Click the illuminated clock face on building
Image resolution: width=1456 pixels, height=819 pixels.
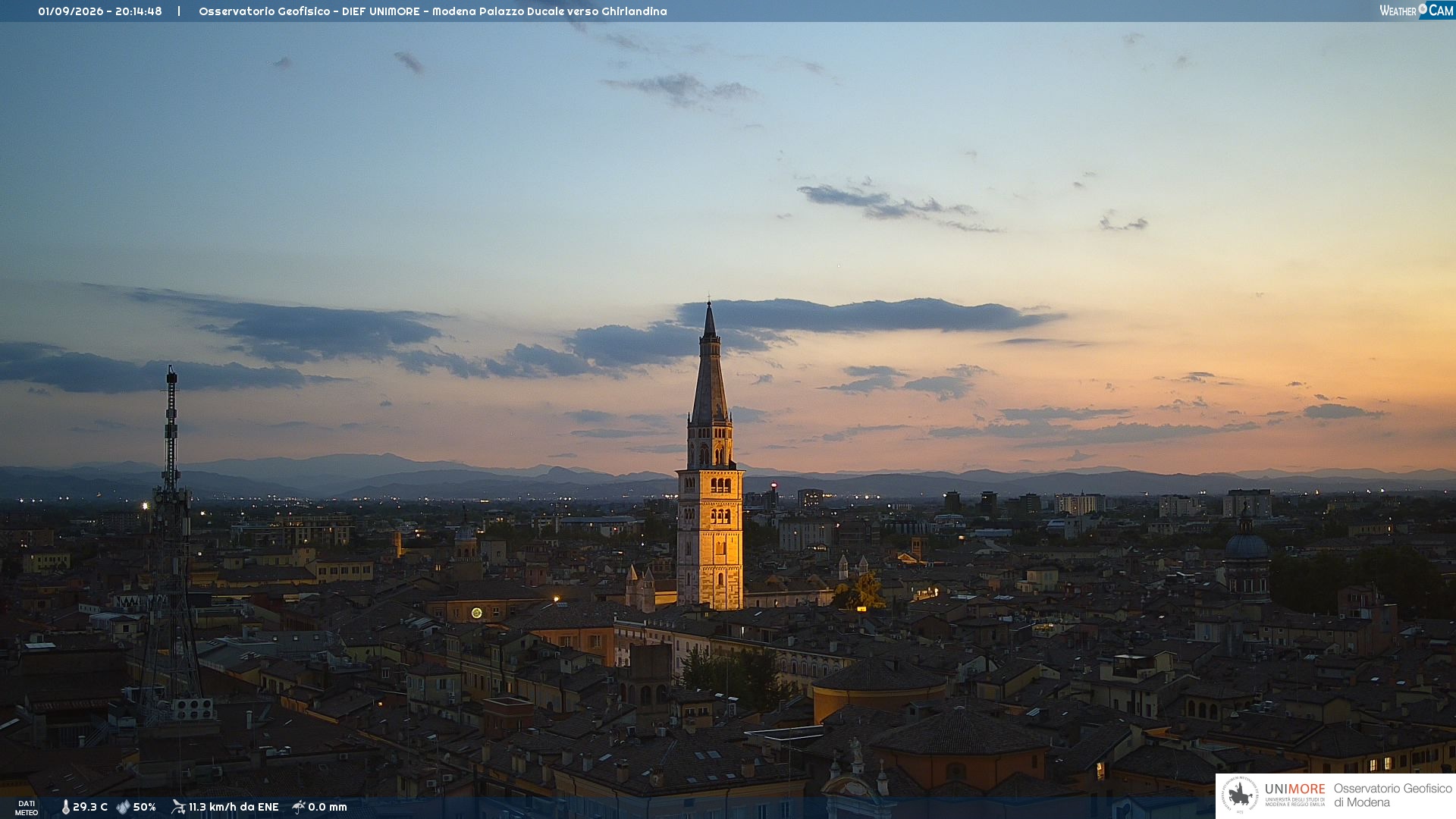point(476,613)
